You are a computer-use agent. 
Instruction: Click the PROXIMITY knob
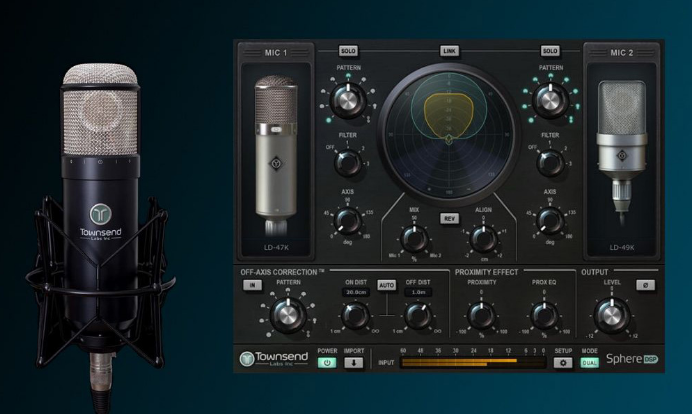[x=481, y=316]
